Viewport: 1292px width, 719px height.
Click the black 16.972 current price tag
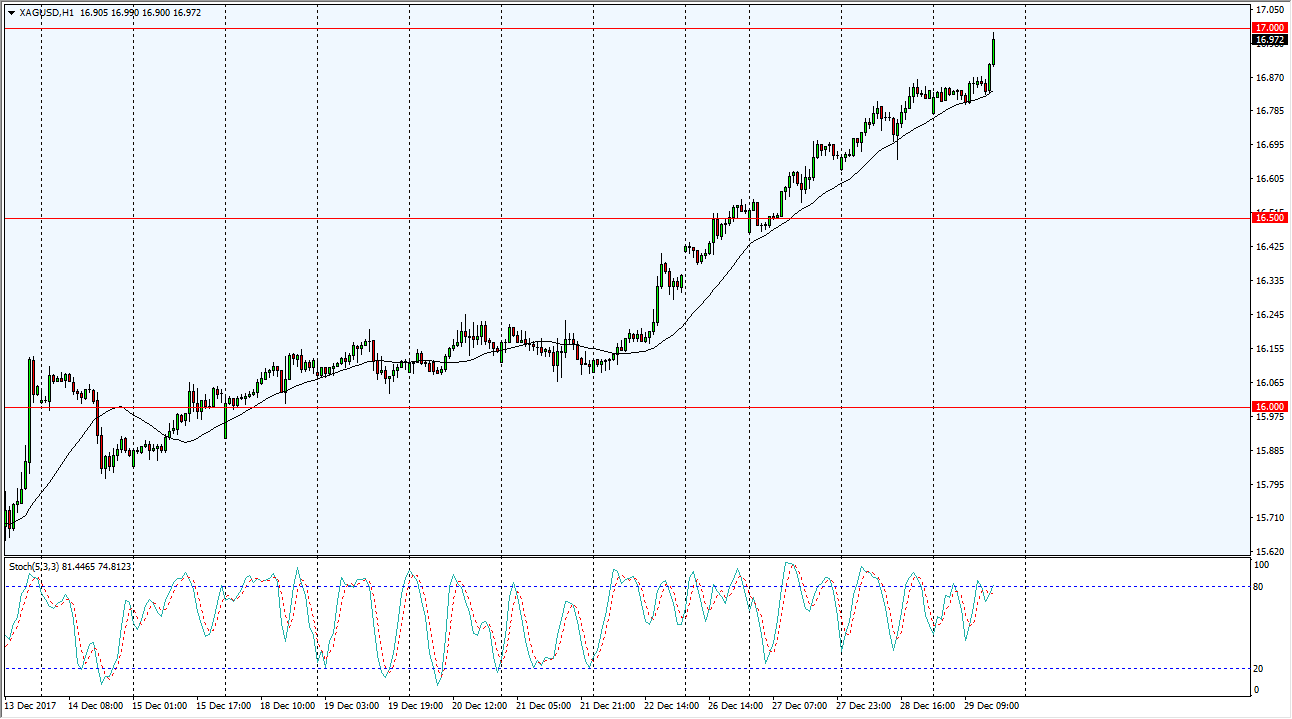tap(1269, 39)
